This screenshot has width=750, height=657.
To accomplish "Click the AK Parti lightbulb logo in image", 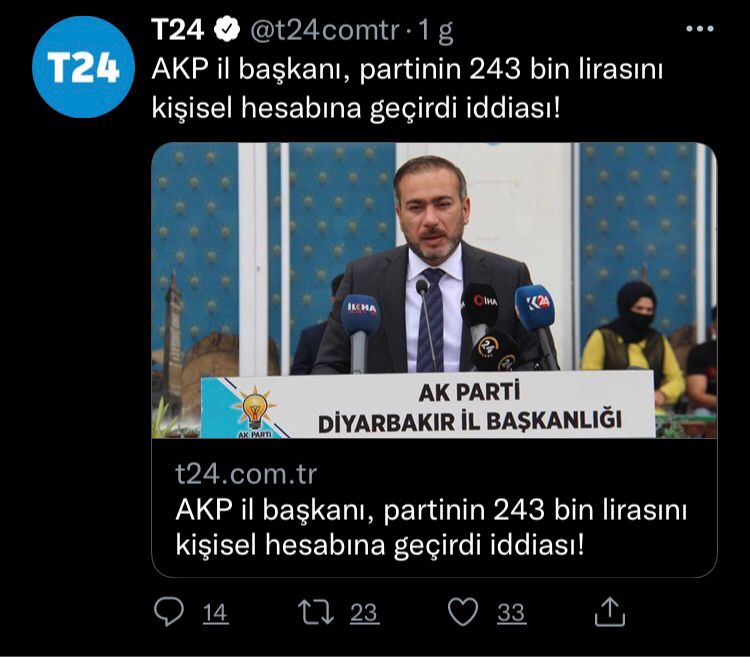I will [x=255, y=410].
